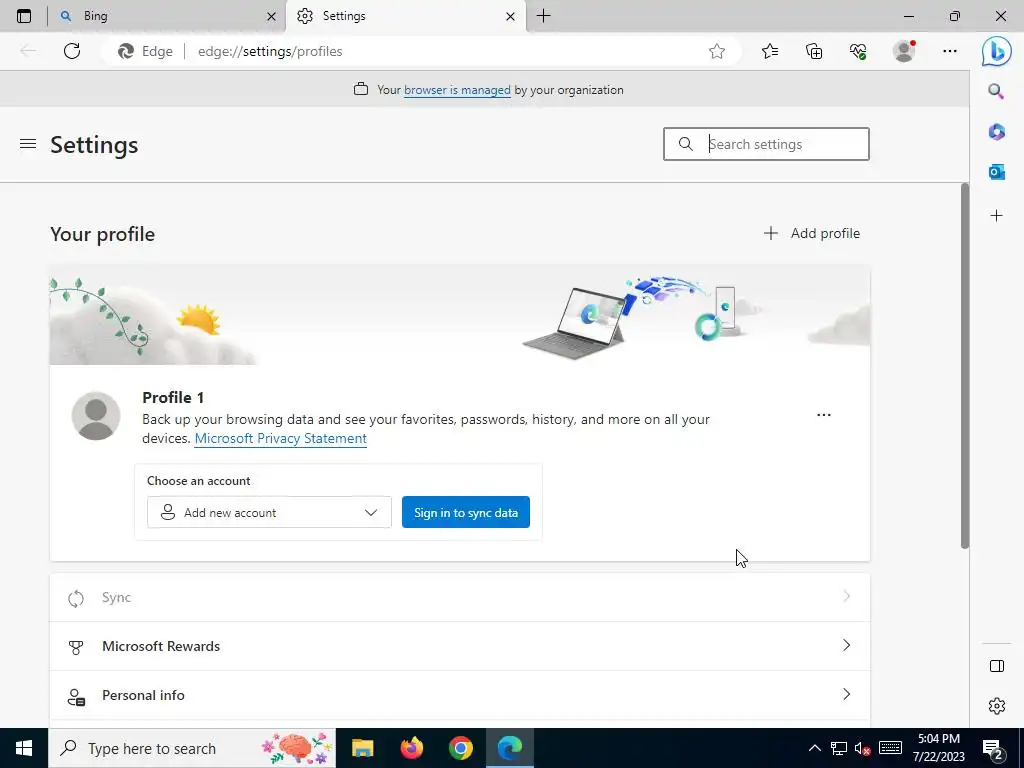Click the settings page vertical scrollbar
The height and width of the screenshot is (768, 1024).
point(965,366)
